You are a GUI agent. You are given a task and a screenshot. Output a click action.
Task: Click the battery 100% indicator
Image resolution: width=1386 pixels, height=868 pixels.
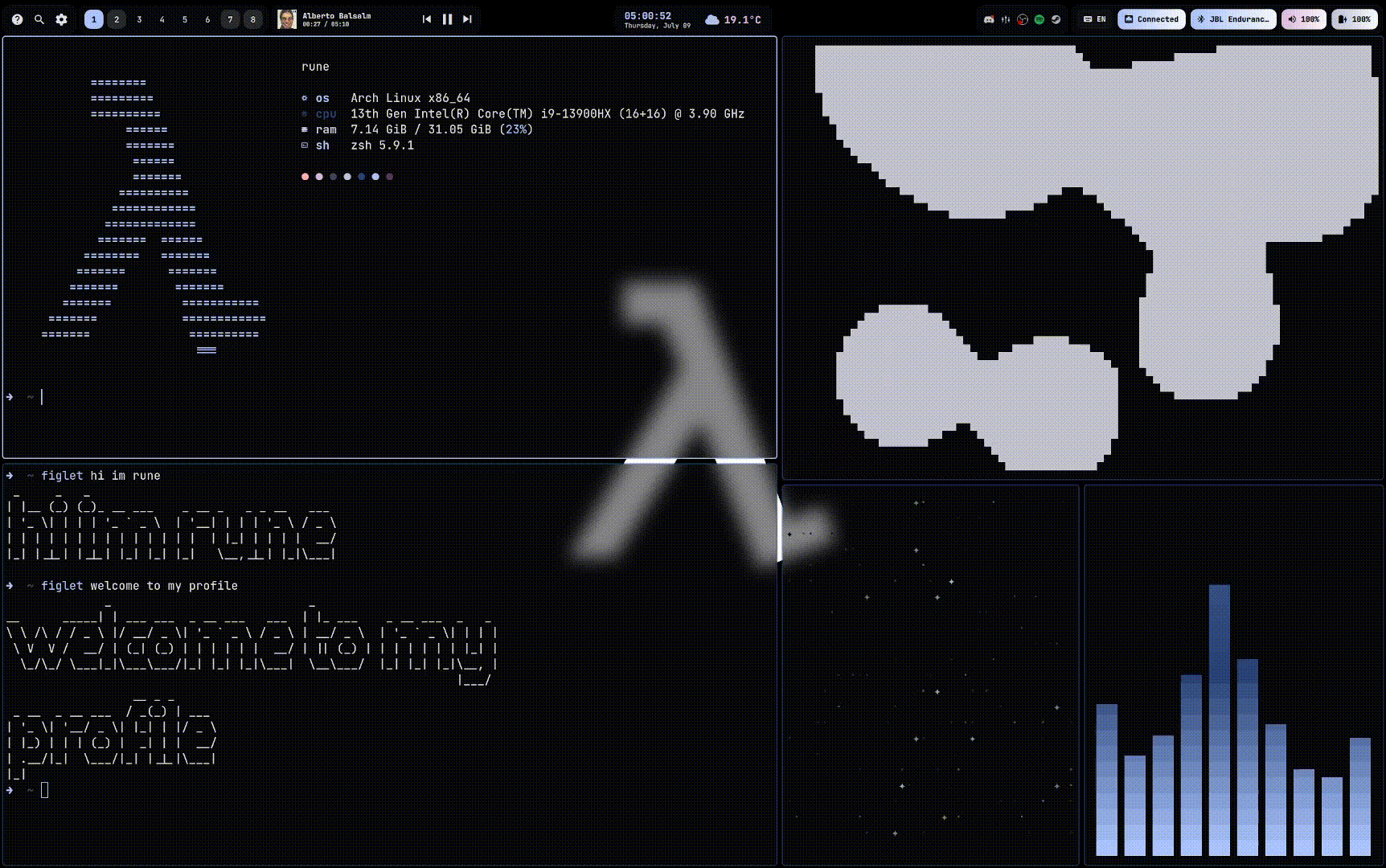pos(1355,19)
